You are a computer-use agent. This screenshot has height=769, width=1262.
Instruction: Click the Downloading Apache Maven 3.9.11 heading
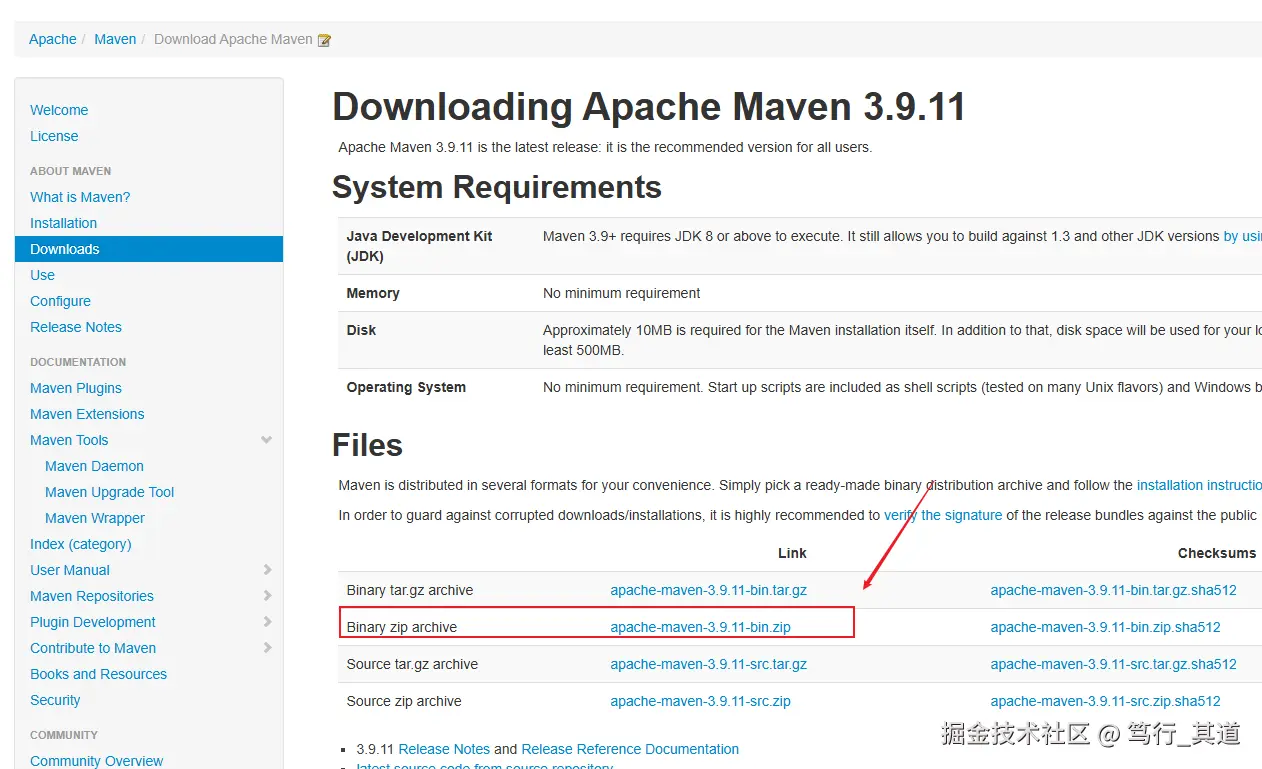[x=649, y=107]
